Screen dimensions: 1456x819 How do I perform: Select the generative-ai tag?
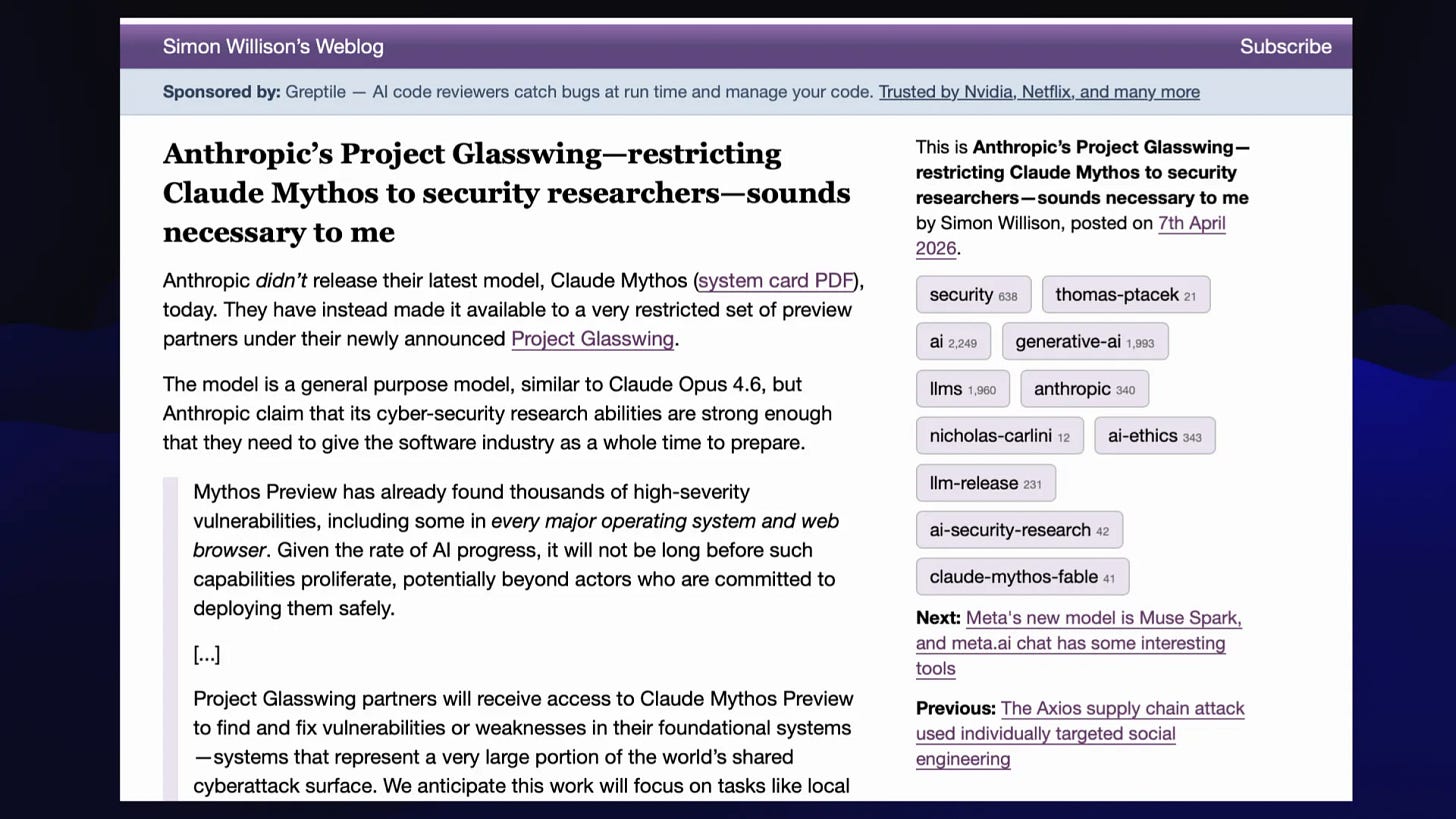pyautogui.click(x=1084, y=342)
